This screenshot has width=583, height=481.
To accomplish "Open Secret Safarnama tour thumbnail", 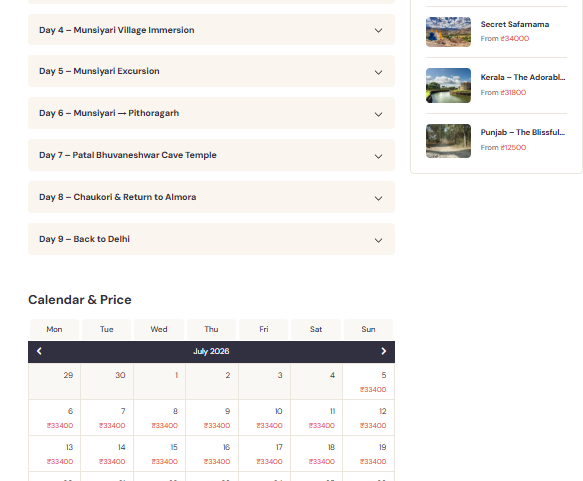I will pos(448,32).
